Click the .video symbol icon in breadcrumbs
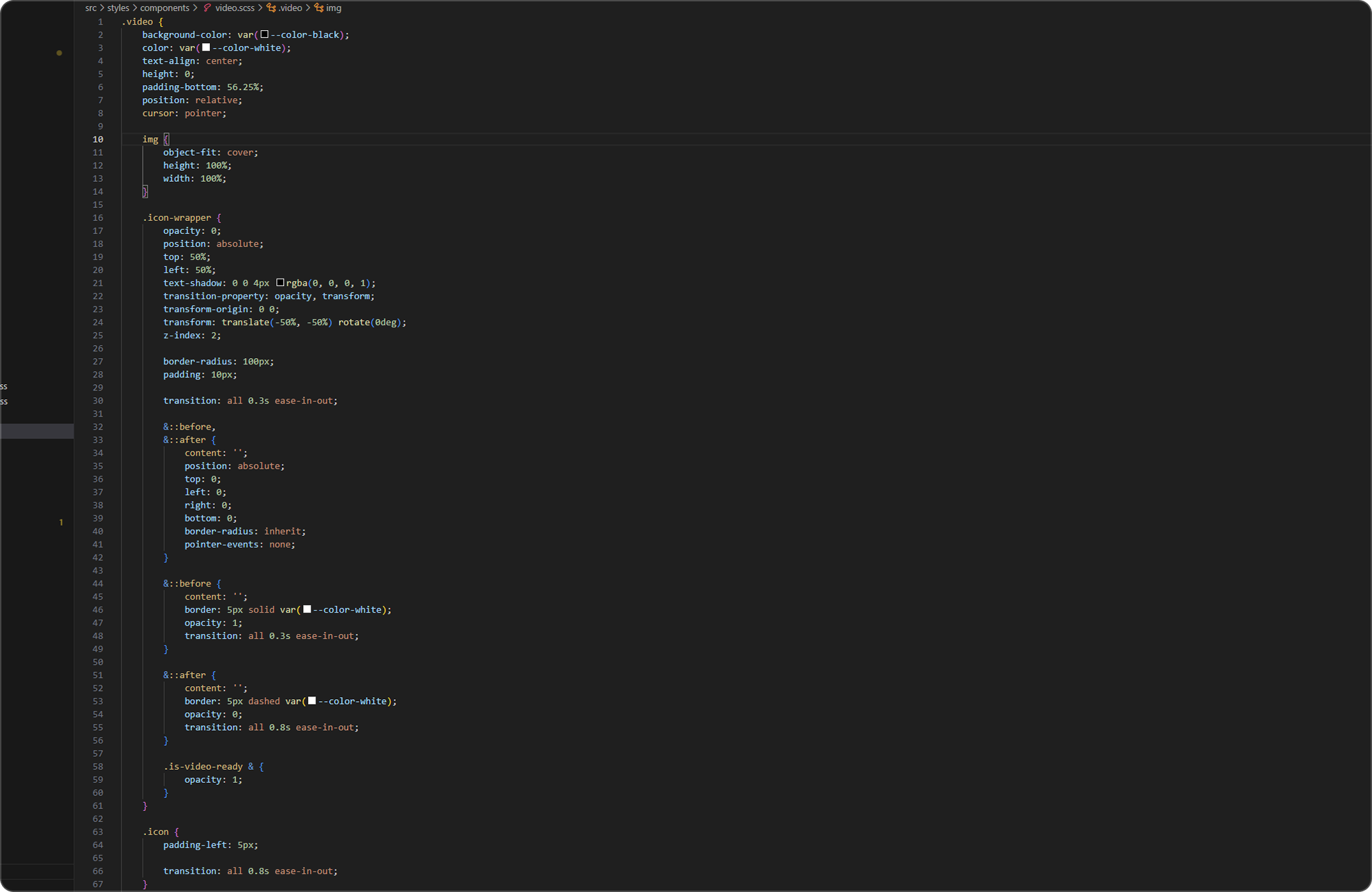This screenshot has height=892, width=1372. click(x=272, y=8)
